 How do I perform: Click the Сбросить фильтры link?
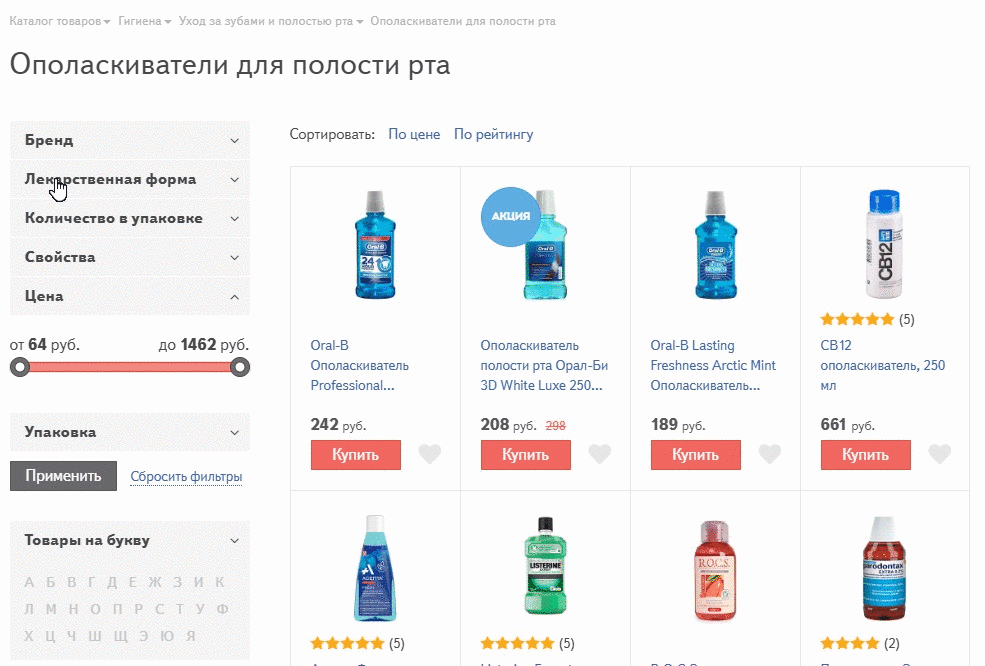pyautogui.click(x=185, y=476)
